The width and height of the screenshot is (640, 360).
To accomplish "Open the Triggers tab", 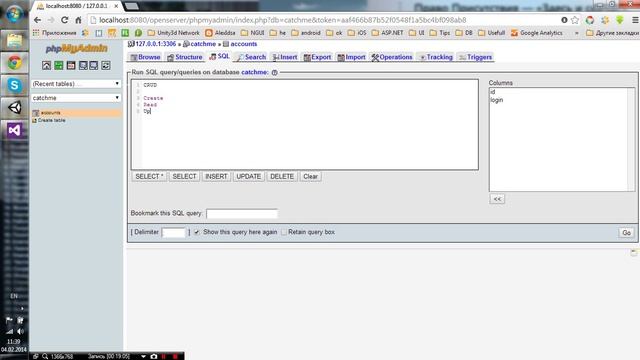I will pos(476,57).
